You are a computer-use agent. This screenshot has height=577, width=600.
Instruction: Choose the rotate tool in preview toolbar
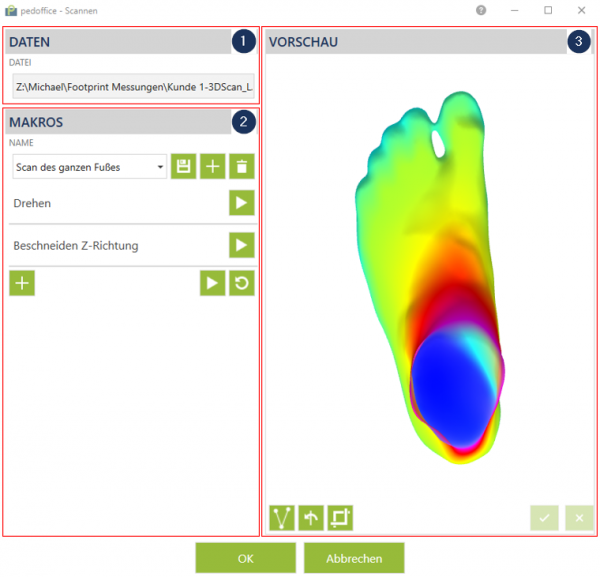pyautogui.click(x=311, y=518)
